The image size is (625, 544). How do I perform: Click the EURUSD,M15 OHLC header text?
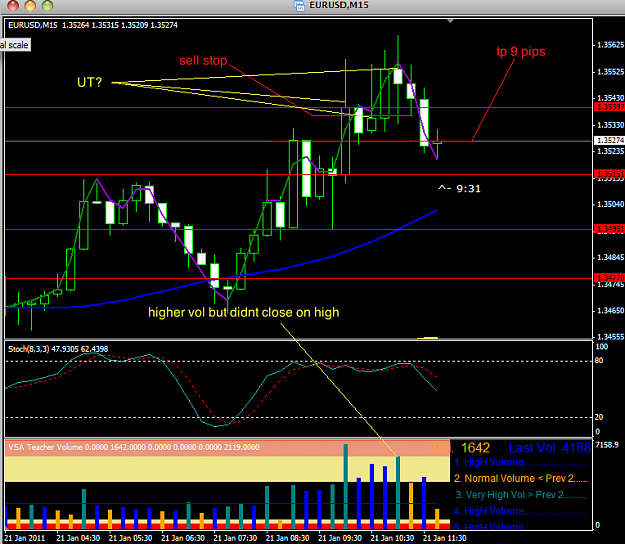93,25
